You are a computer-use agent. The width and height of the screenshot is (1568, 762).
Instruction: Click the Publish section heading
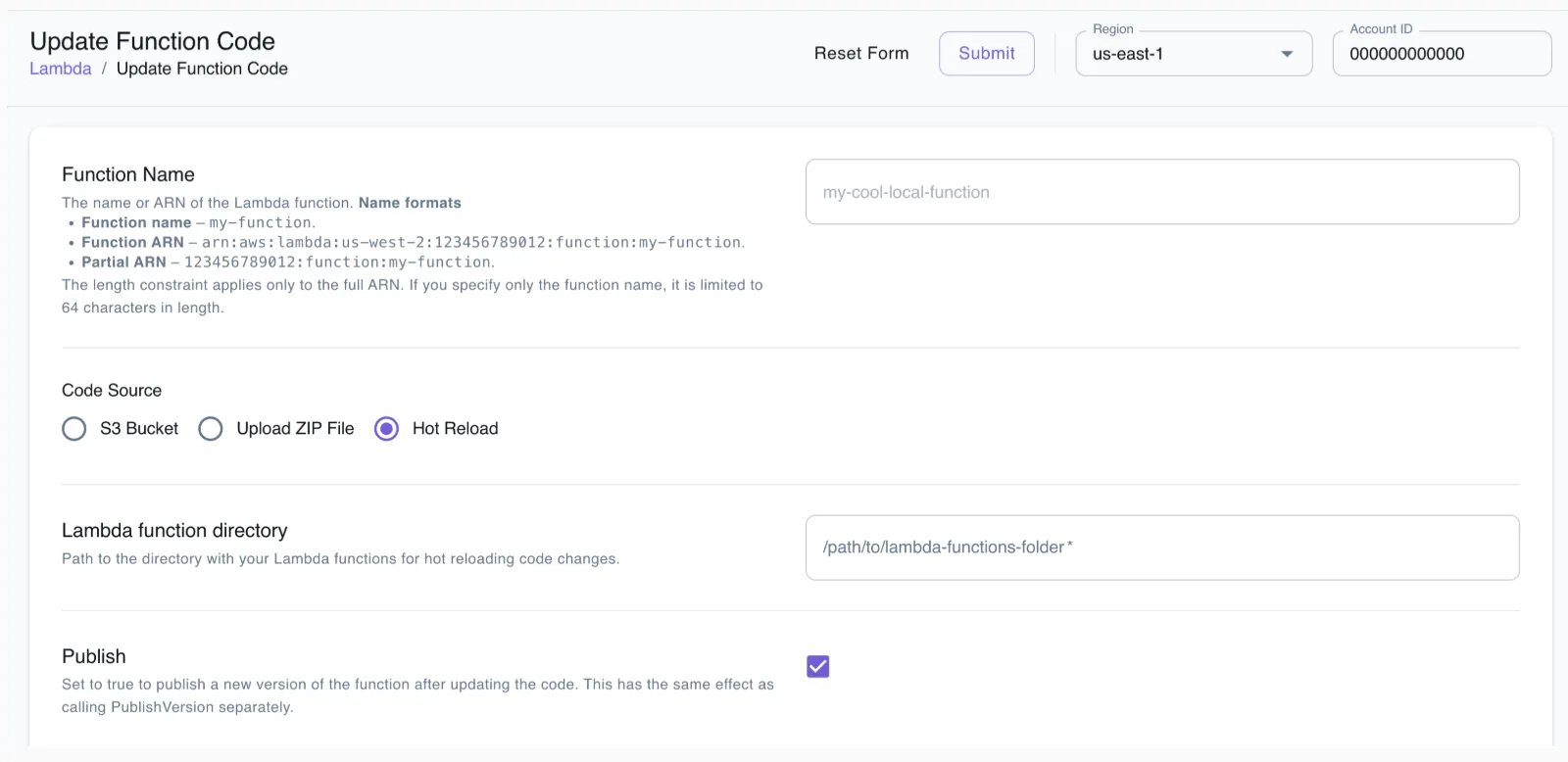93,656
